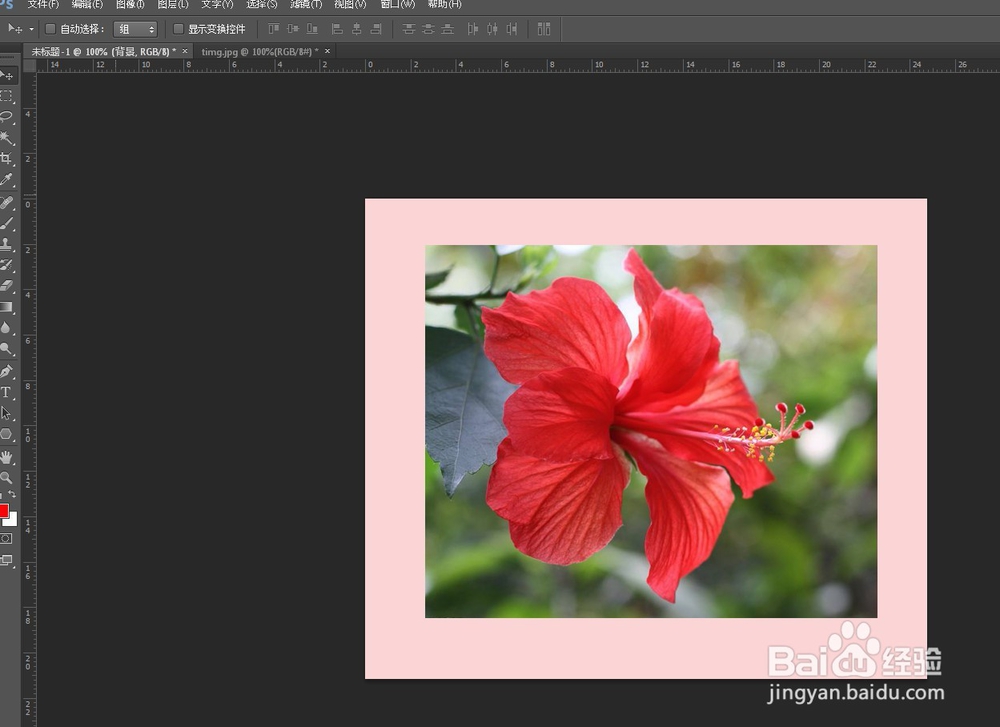Click distribute vertical centers icon

429,29
